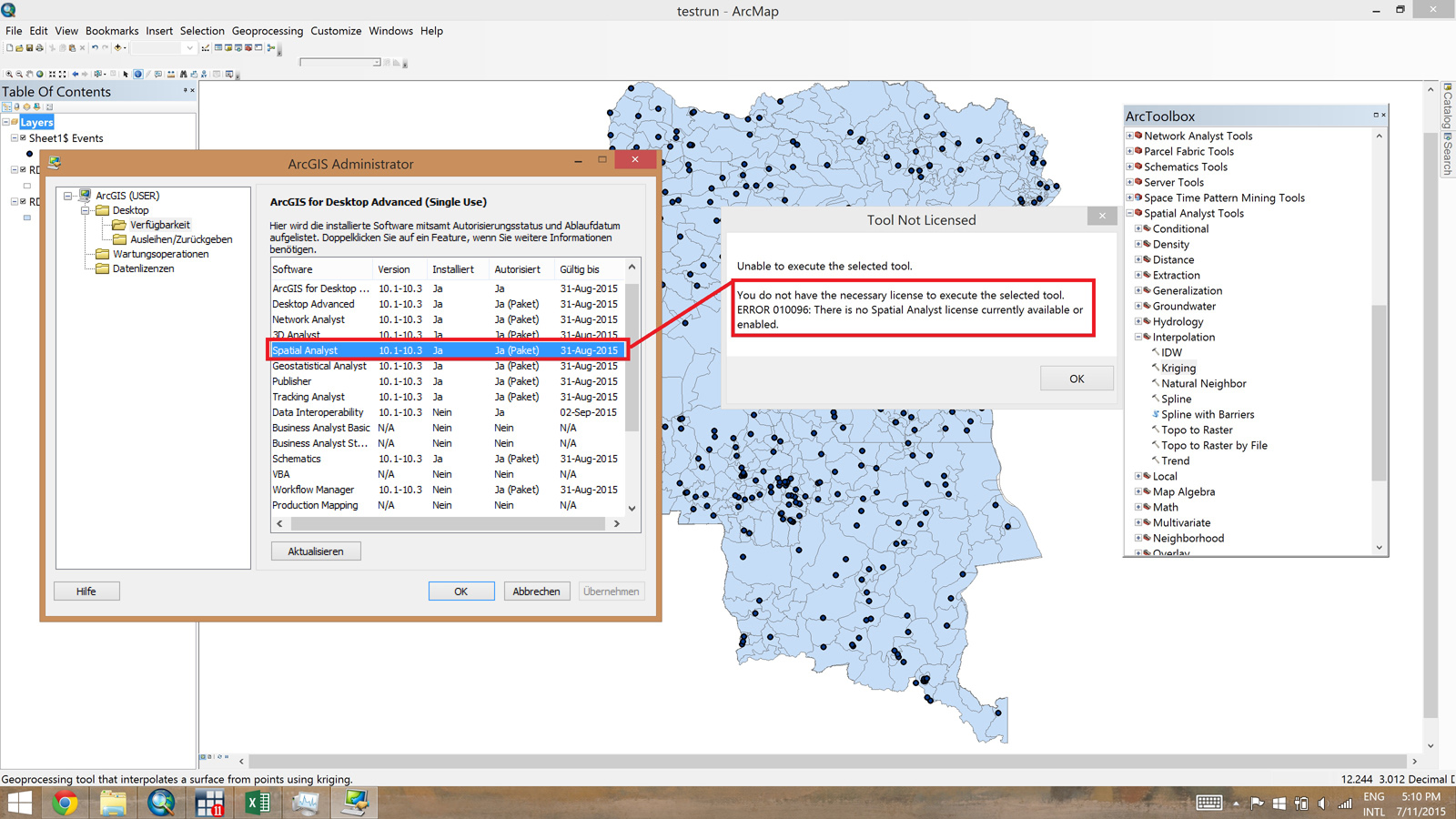Choose the Select Elements arrow tool
The width and height of the screenshot is (1456, 819).
tap(126, 75)
